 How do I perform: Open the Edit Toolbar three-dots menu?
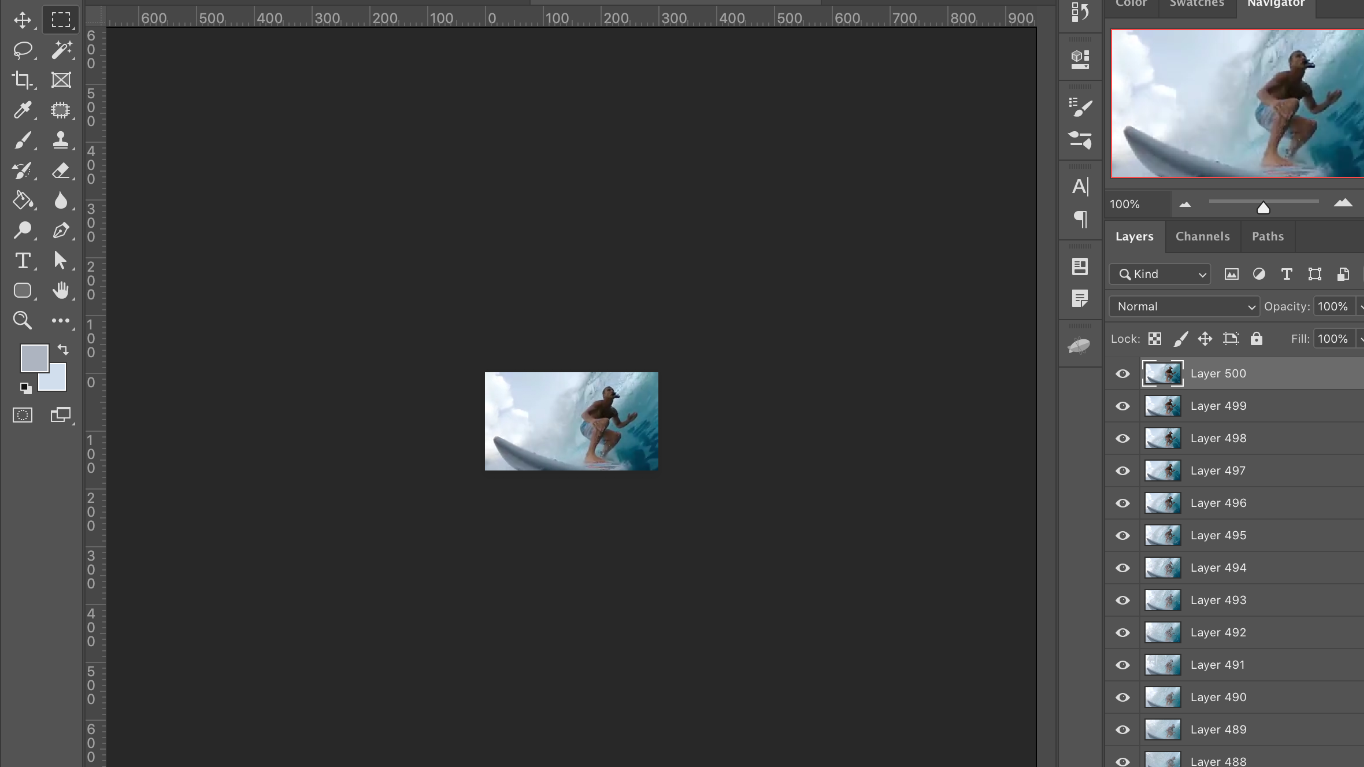click(x=61, y=320)
